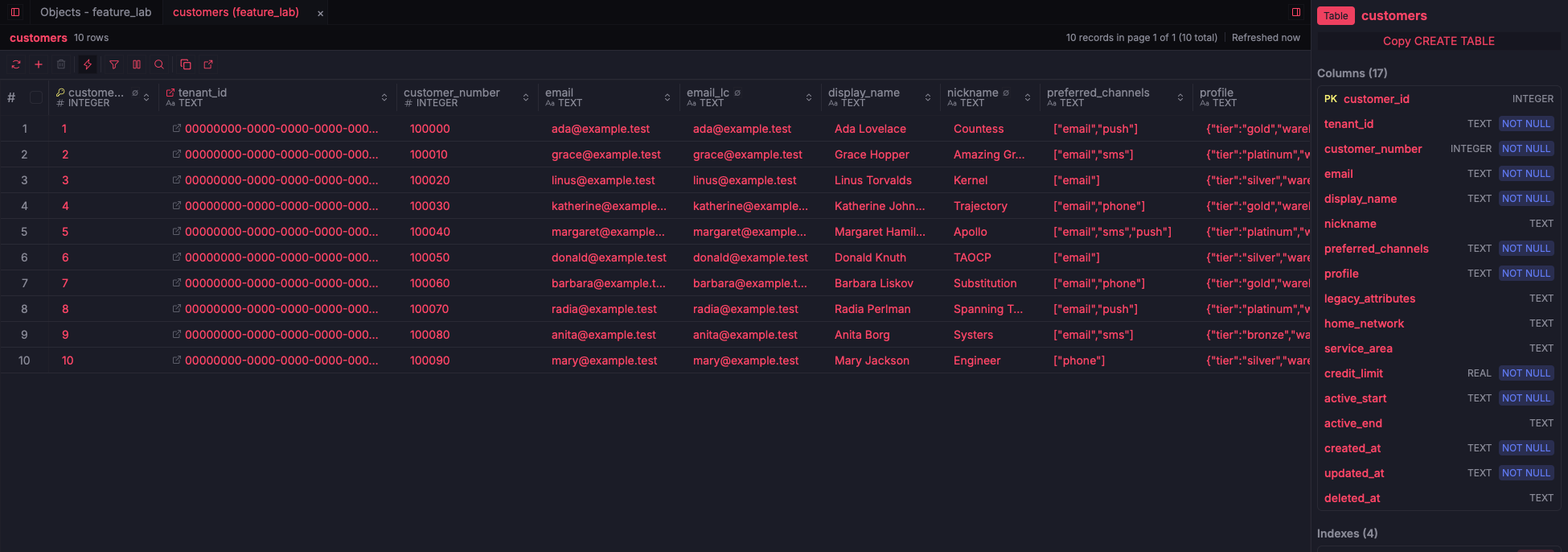
Task: Select the customers (feature_lab) tab
Action: (x=236, y=12)
